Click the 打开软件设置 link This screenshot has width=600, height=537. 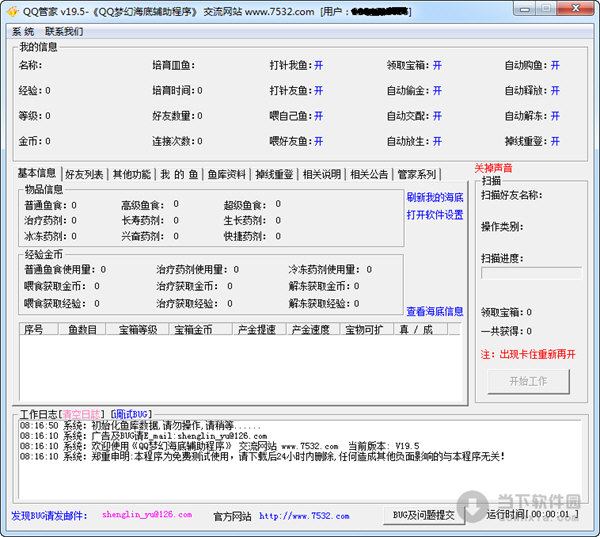click(435, 215)
